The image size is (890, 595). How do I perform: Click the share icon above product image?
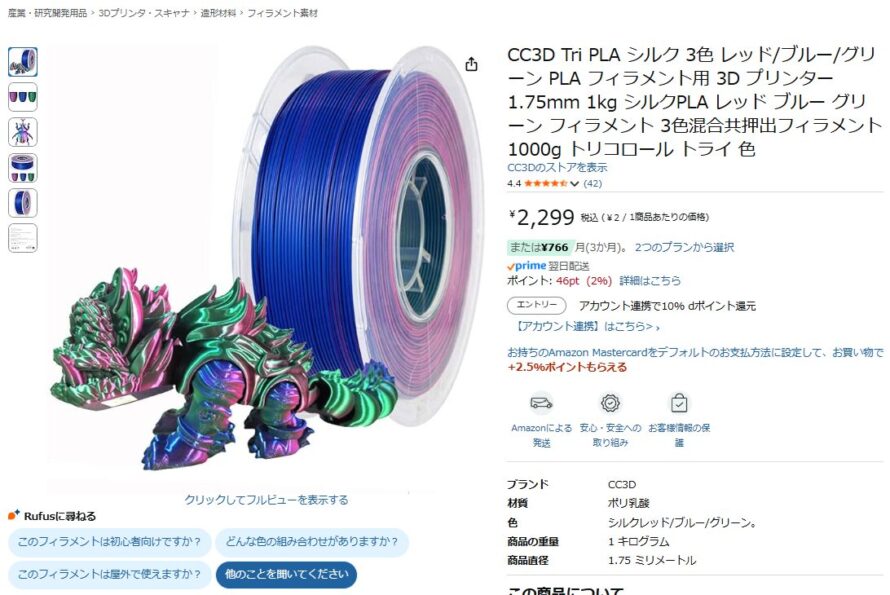(x=471, y=64)
